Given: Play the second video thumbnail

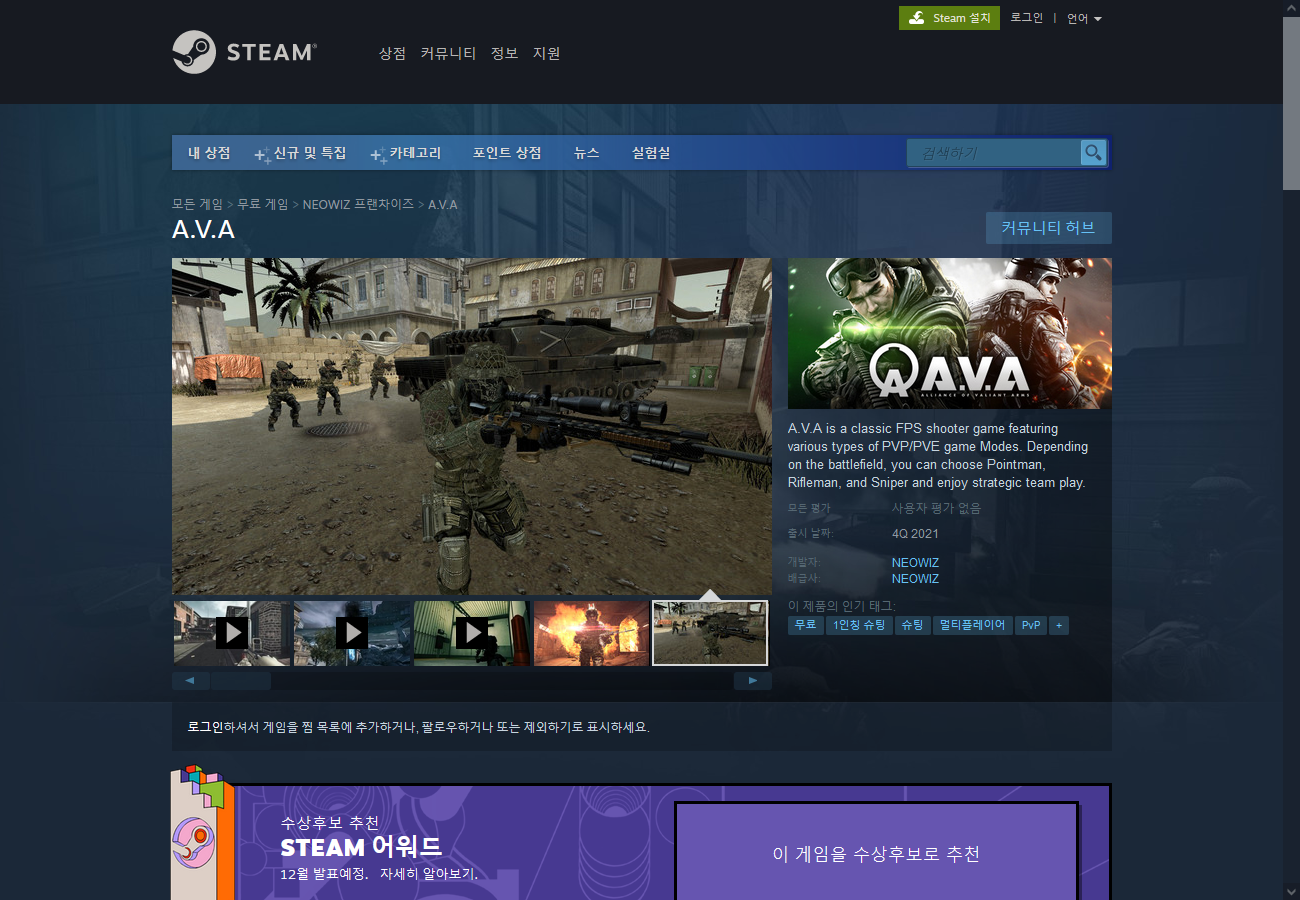Looking at the screenshot, I should point(352,633).
